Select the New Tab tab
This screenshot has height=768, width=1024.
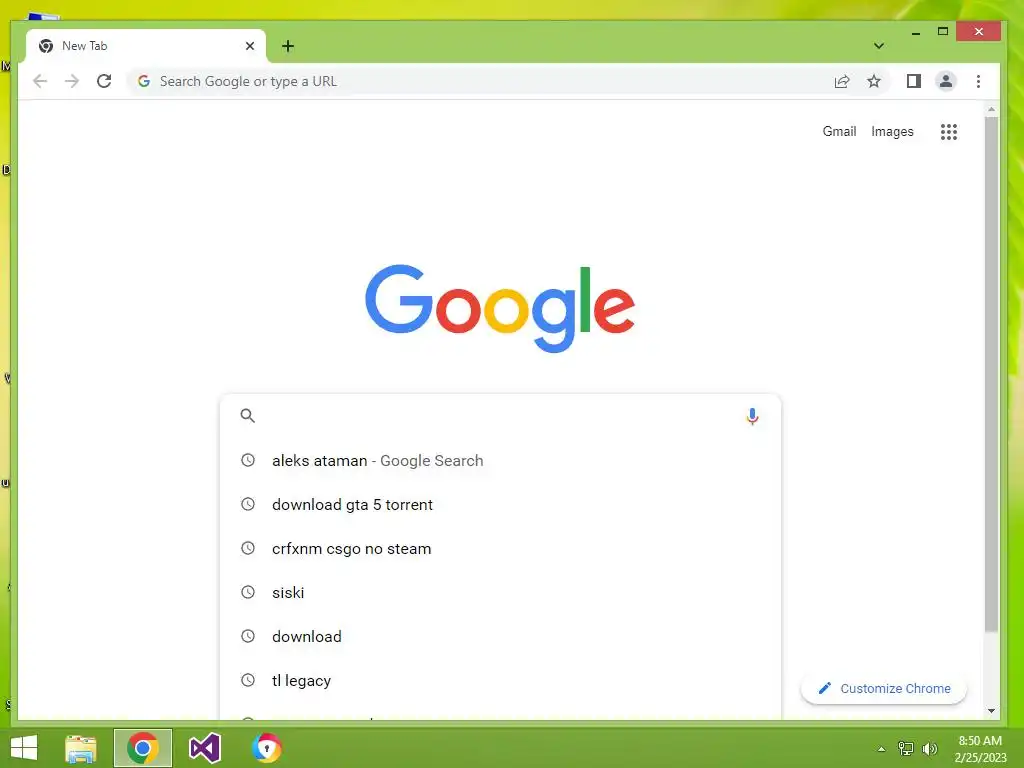[x=146, y=46]
